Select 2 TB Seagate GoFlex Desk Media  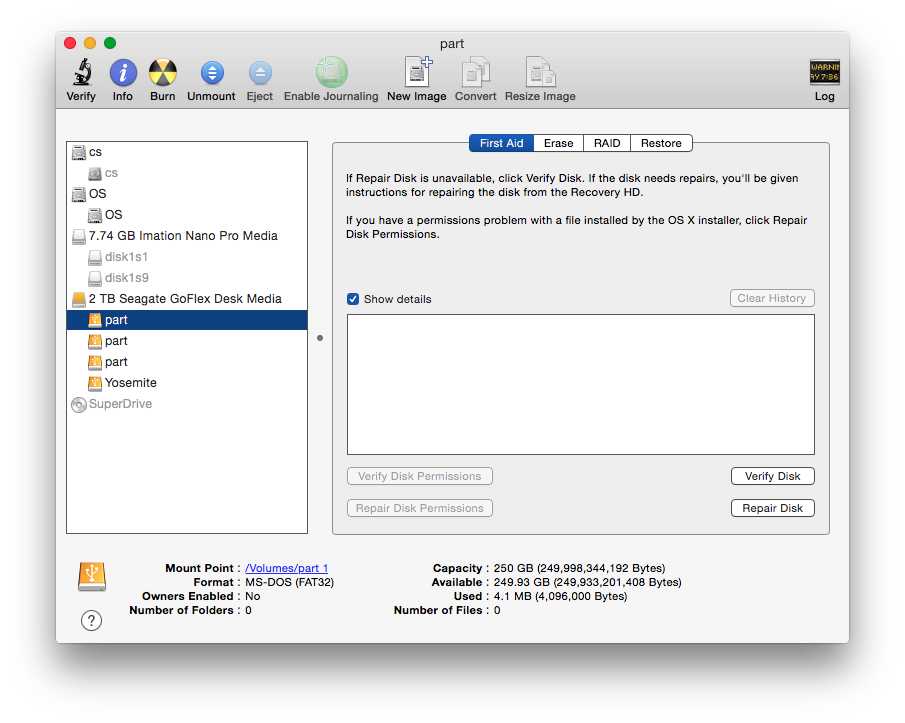pyautogui.click(x=187, y=299)
